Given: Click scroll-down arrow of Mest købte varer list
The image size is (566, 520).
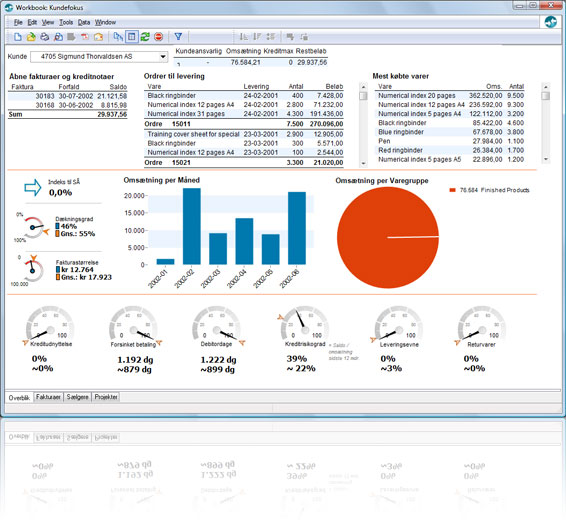Looking at the screenshot, I should tap(546, 159).
